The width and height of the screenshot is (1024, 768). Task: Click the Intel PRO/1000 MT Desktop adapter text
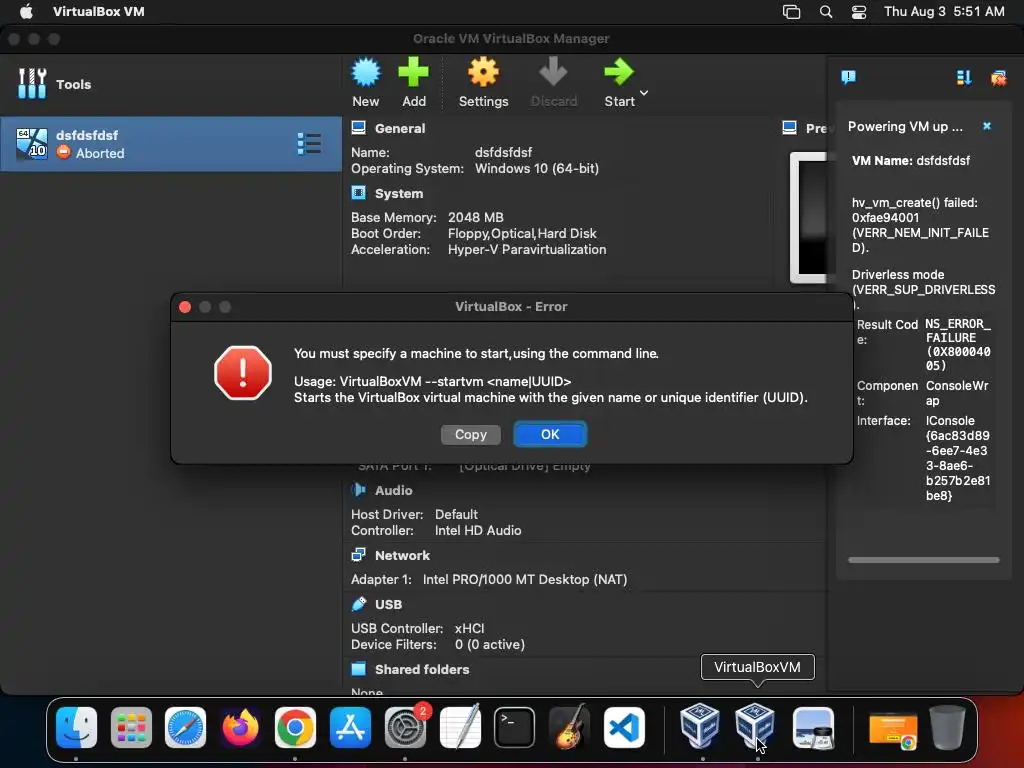[x=524, y=579]
